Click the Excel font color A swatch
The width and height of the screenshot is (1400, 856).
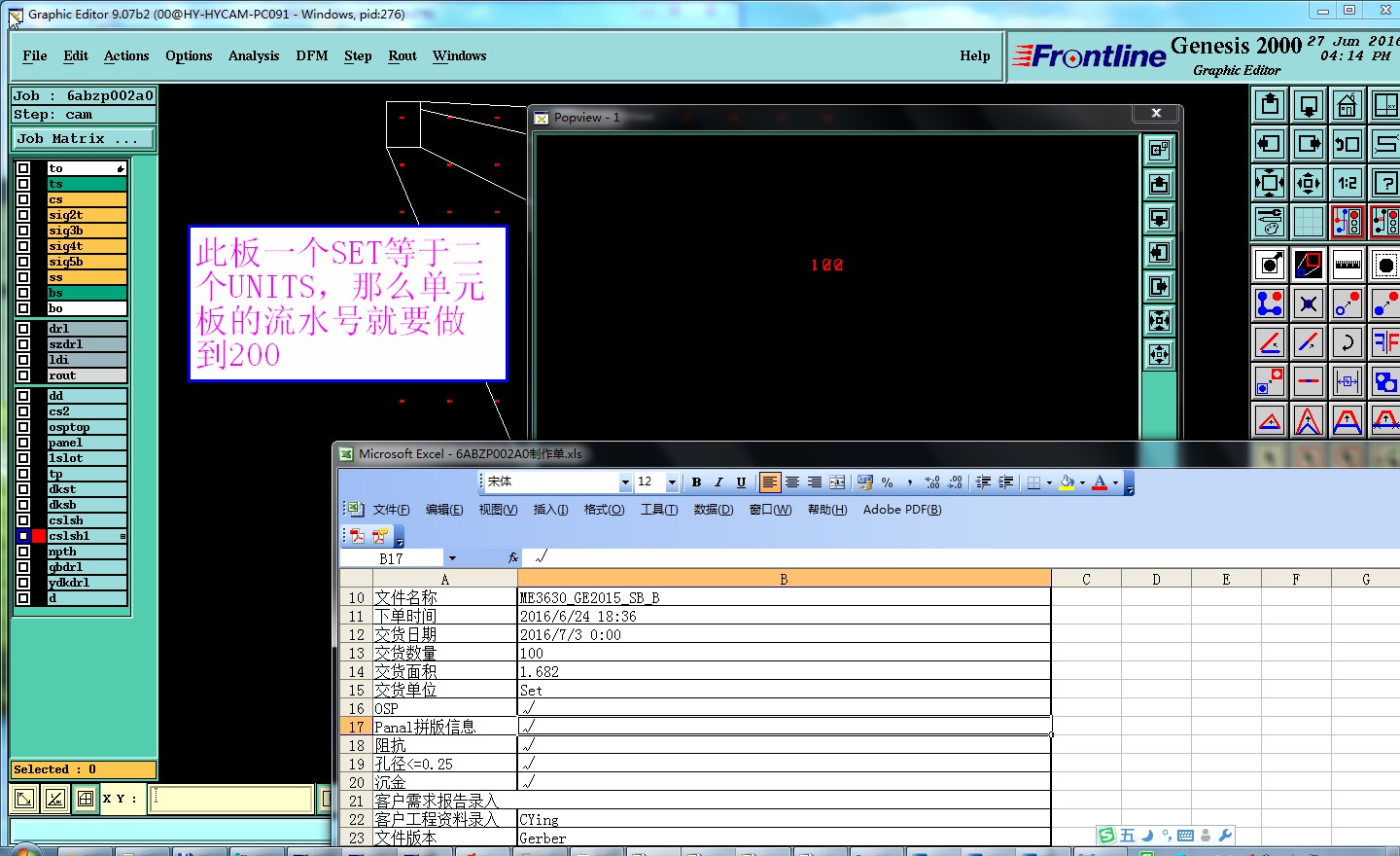tap(1100, 482)
